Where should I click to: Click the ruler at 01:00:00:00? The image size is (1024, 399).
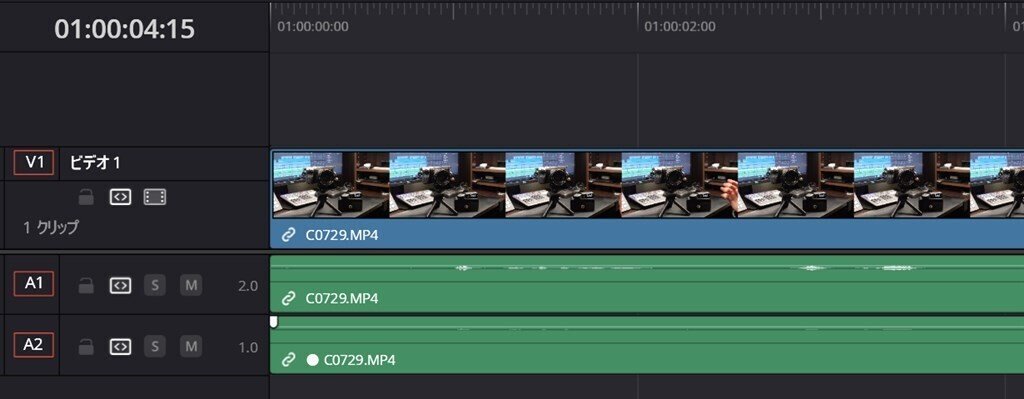tap(313, 27)
